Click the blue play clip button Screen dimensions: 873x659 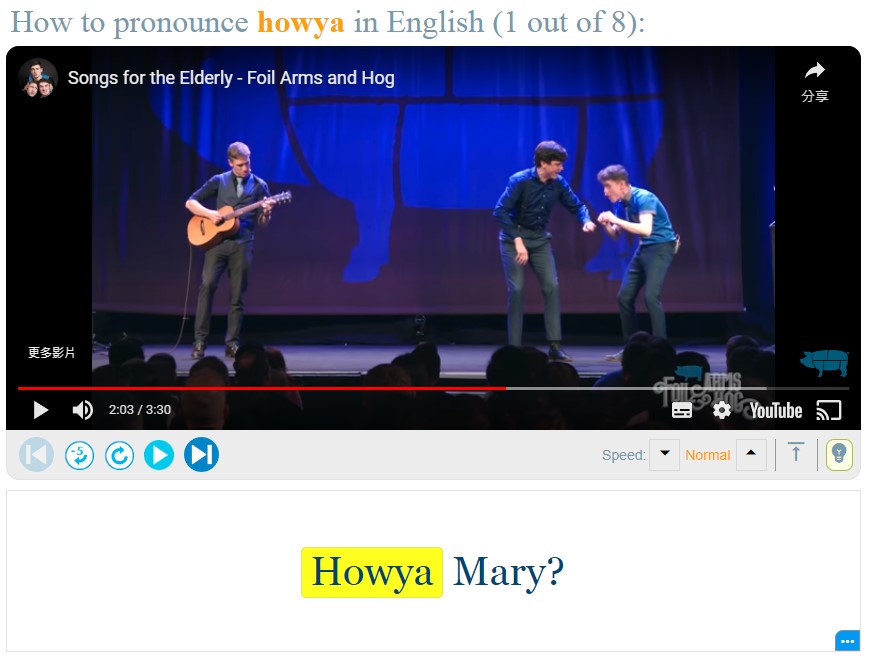(x=159, y=455)
